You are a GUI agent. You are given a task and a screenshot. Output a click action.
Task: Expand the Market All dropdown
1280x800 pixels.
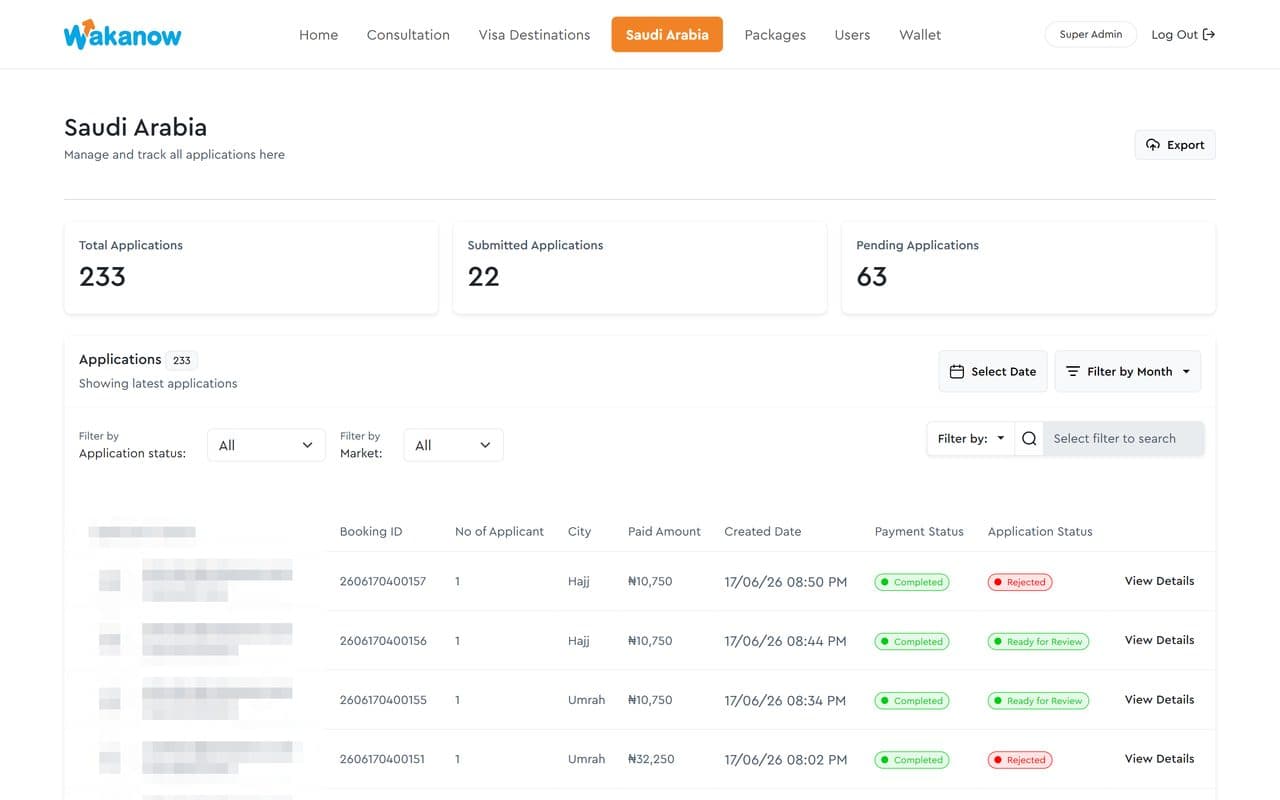tap(453, 445)
